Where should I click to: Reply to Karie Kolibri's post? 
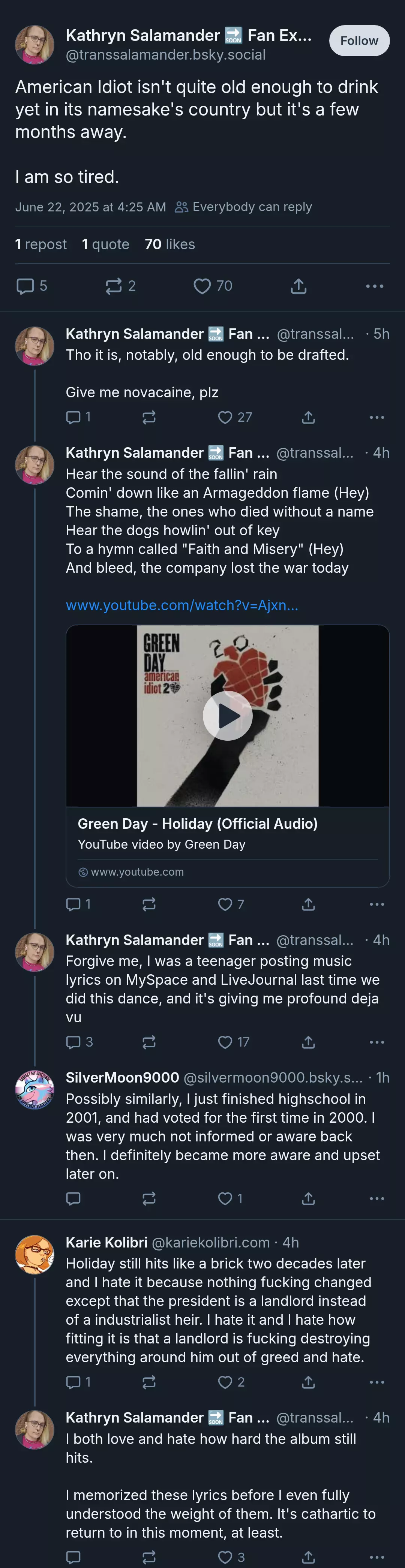tap(79, 1382)
